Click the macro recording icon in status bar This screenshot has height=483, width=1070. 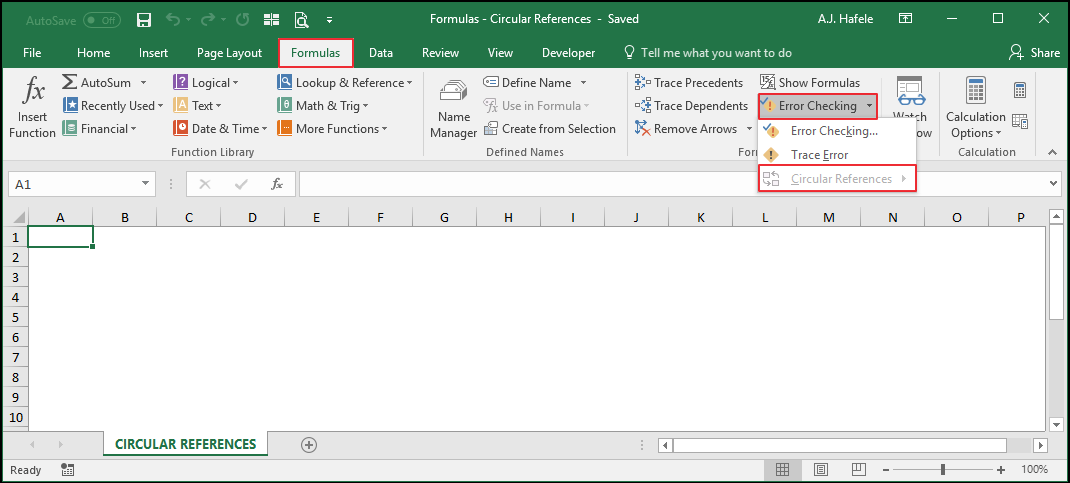[x=68, y=469]
